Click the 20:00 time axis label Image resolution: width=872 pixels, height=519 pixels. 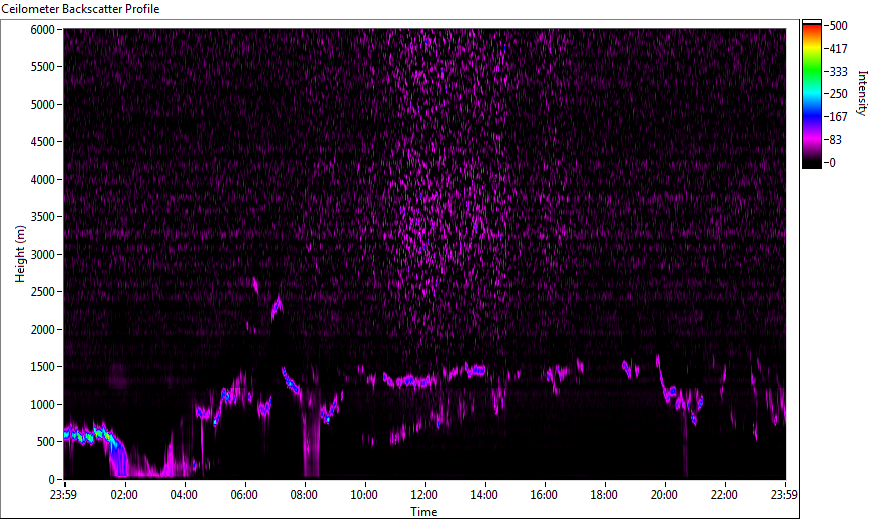click(665, 495)
